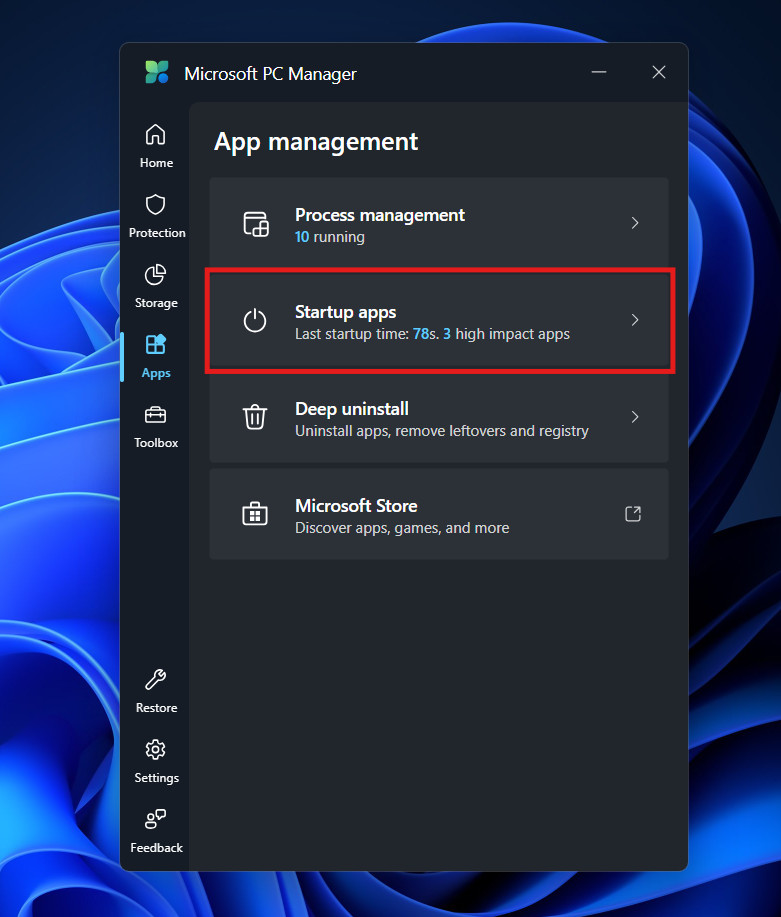Click the Deep uninstall trash icon
781x917 pixels.
point(256,417)
